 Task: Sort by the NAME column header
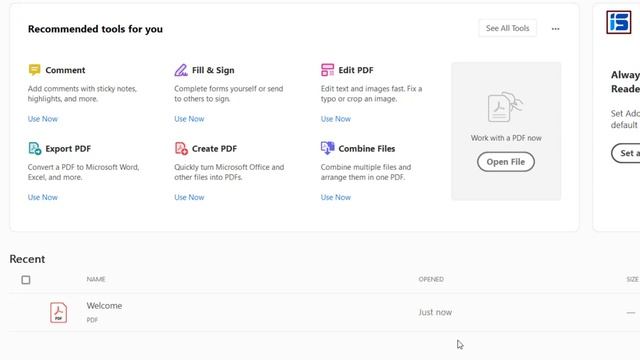tap(96, 279)
